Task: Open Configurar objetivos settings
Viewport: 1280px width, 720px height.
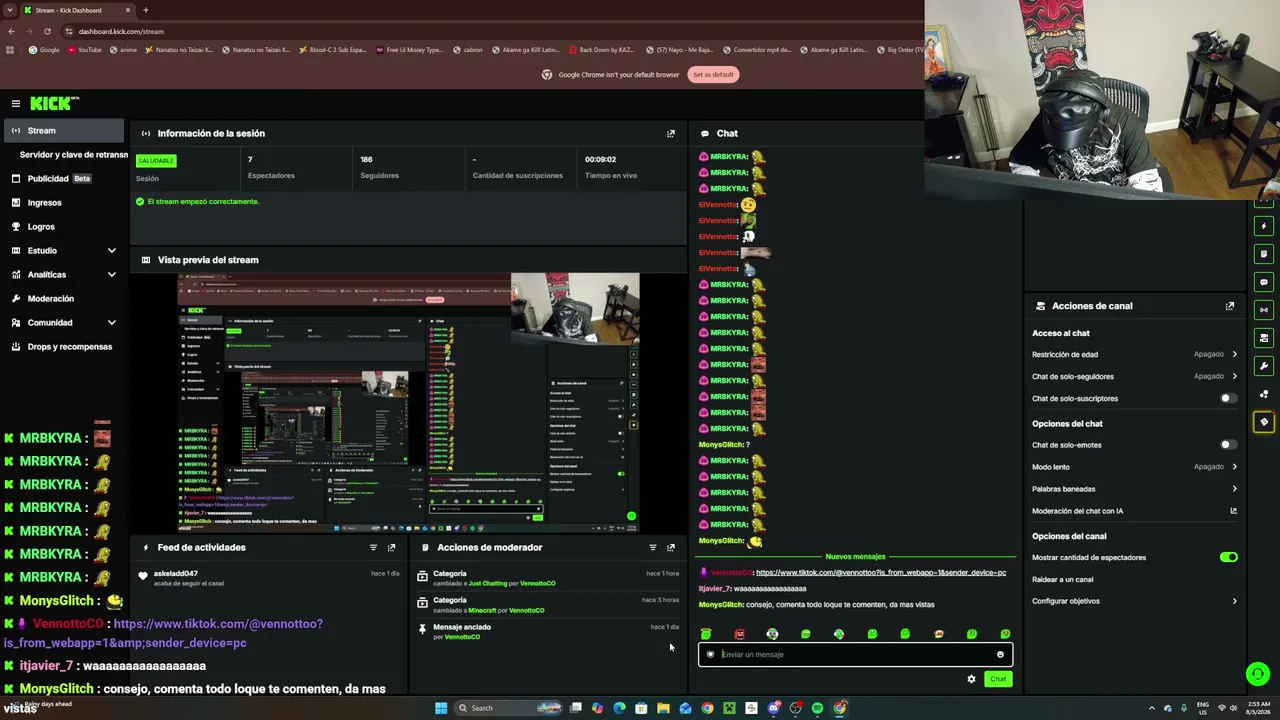Action: pos(1135,601)
